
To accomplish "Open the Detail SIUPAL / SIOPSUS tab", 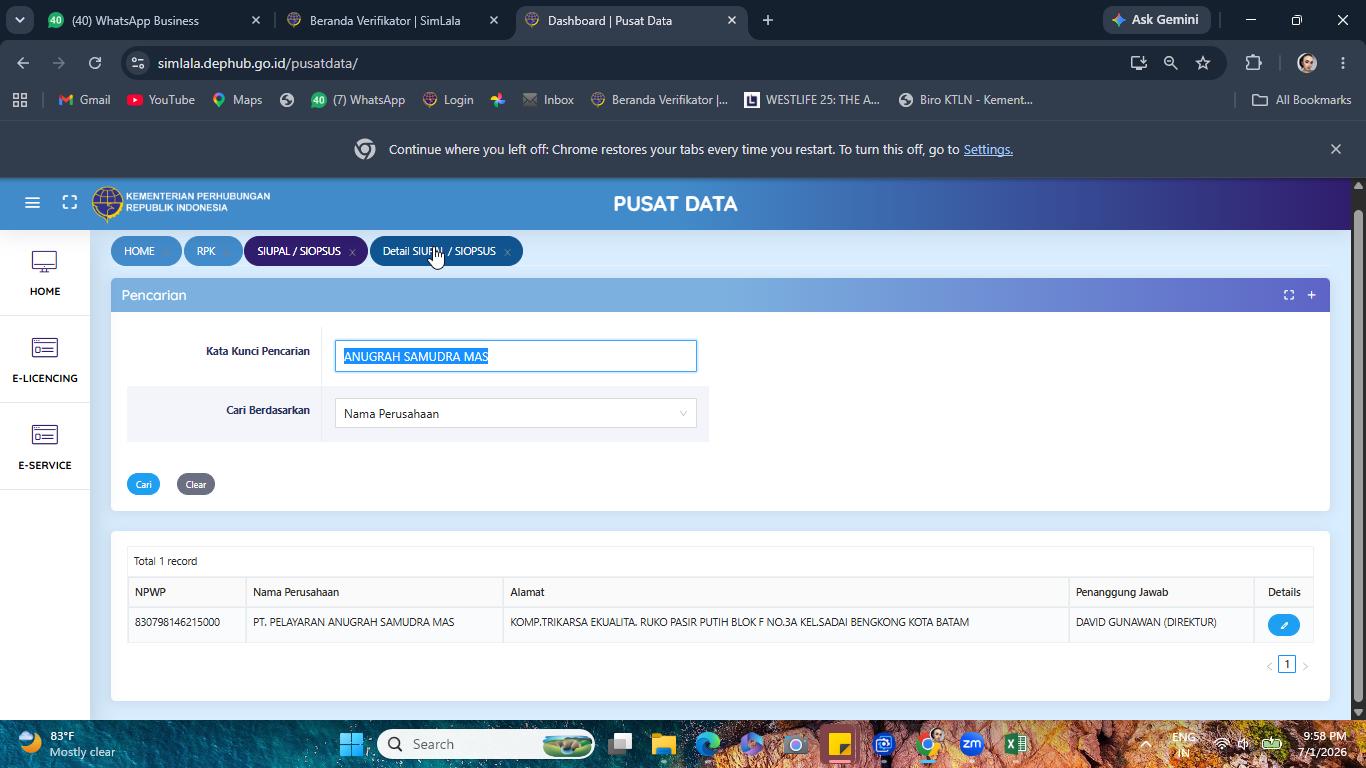I will [x=439, y=251].
